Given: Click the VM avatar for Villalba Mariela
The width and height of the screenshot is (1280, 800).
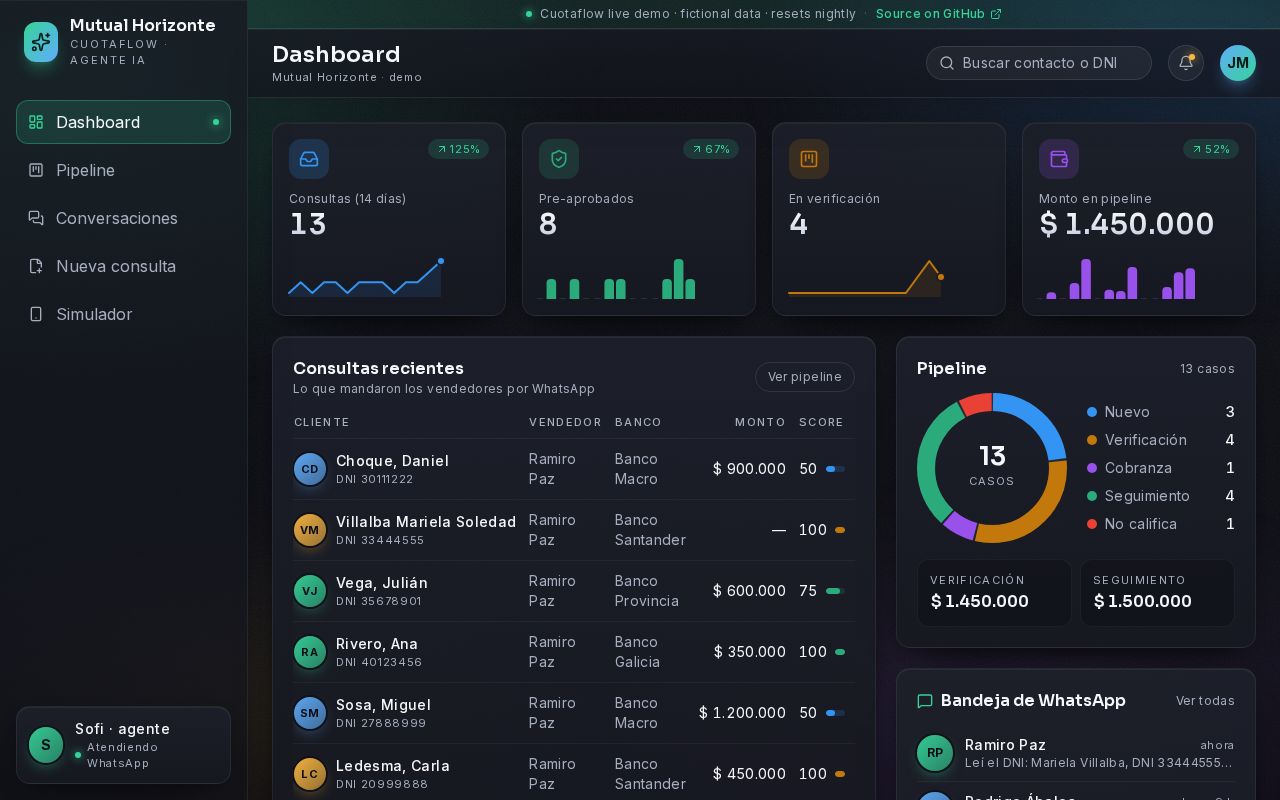Looking at the screenshot, I should tap(310, 530).
